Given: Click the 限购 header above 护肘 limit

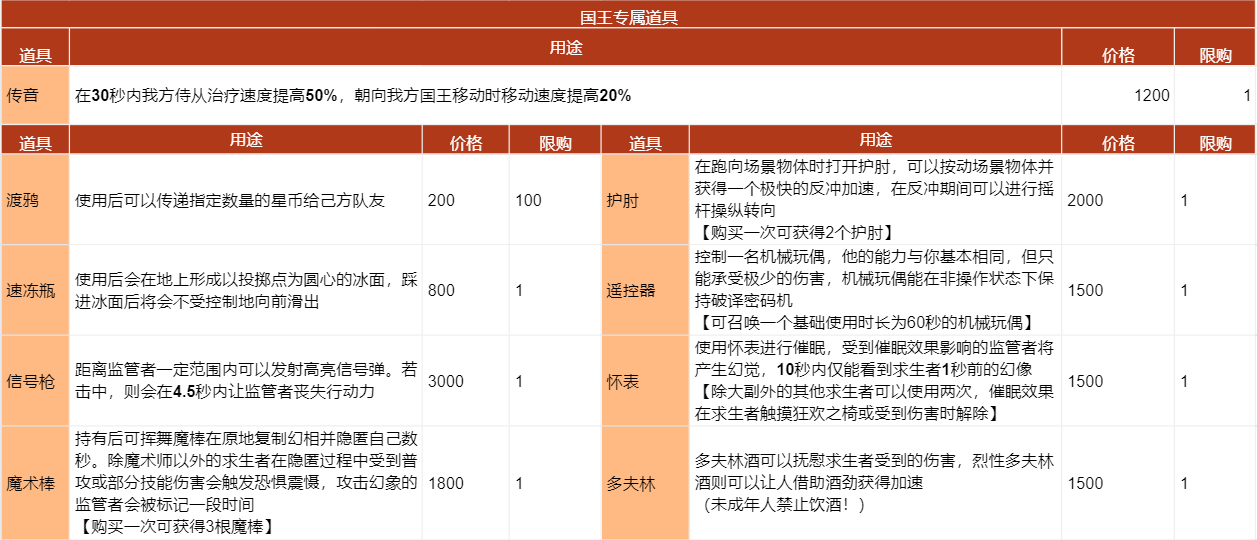Looking at the screenshot, I should click(x=1215, y=143).
